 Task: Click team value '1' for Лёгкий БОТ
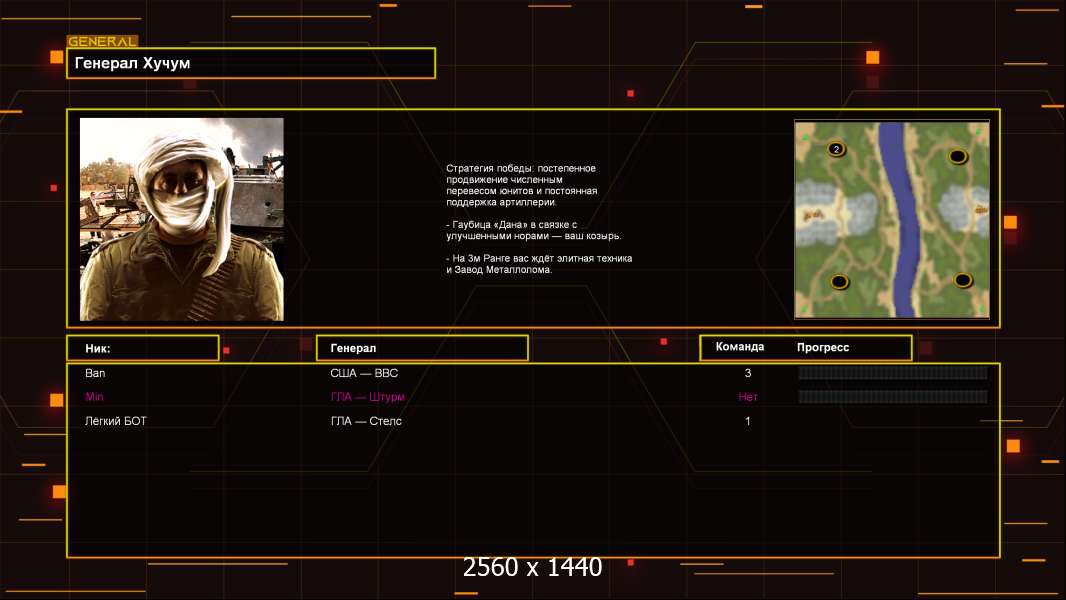pyautogui.click(x=748, y=421)
